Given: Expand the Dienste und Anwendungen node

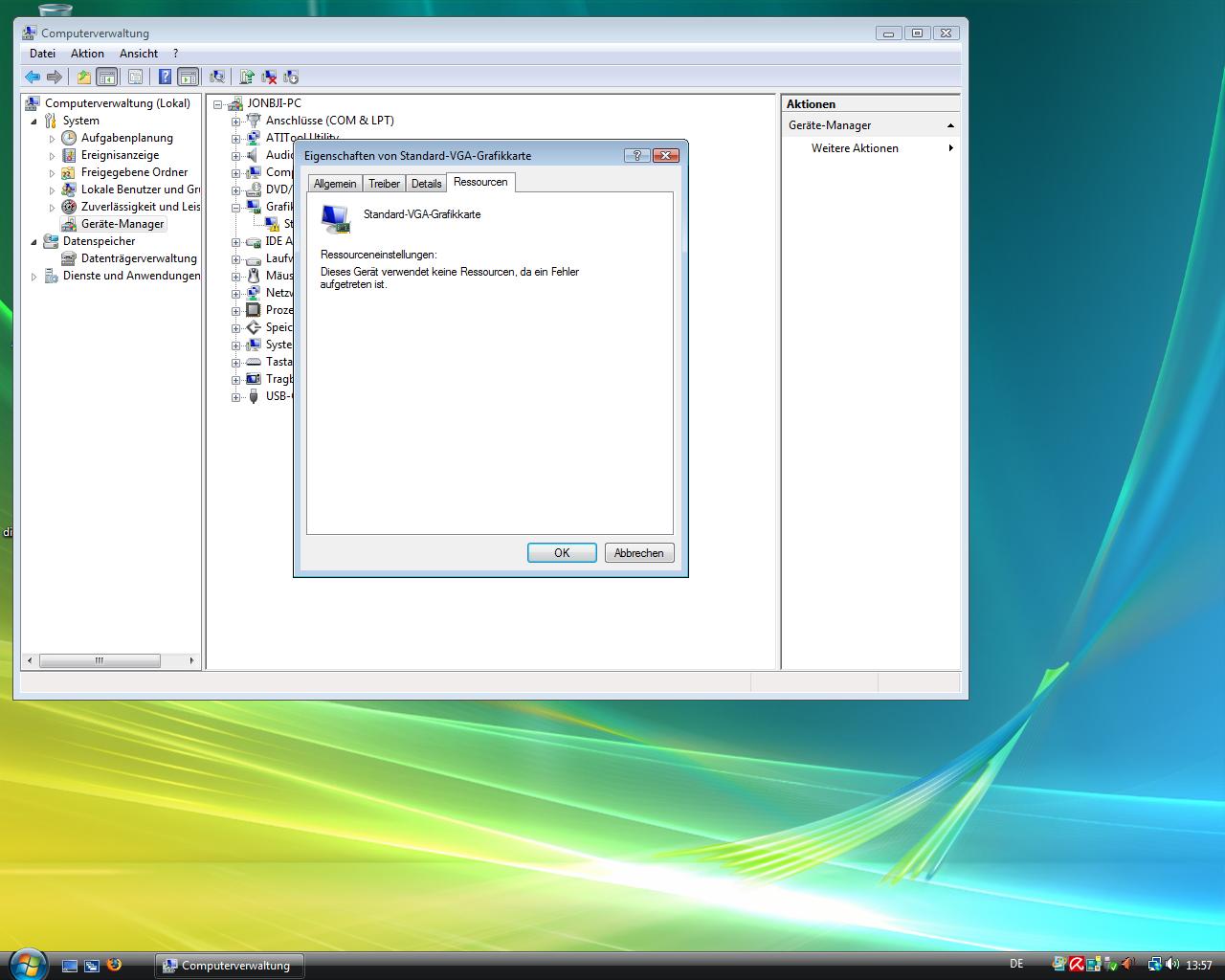Looking at the screenshot, I should 34,277.
